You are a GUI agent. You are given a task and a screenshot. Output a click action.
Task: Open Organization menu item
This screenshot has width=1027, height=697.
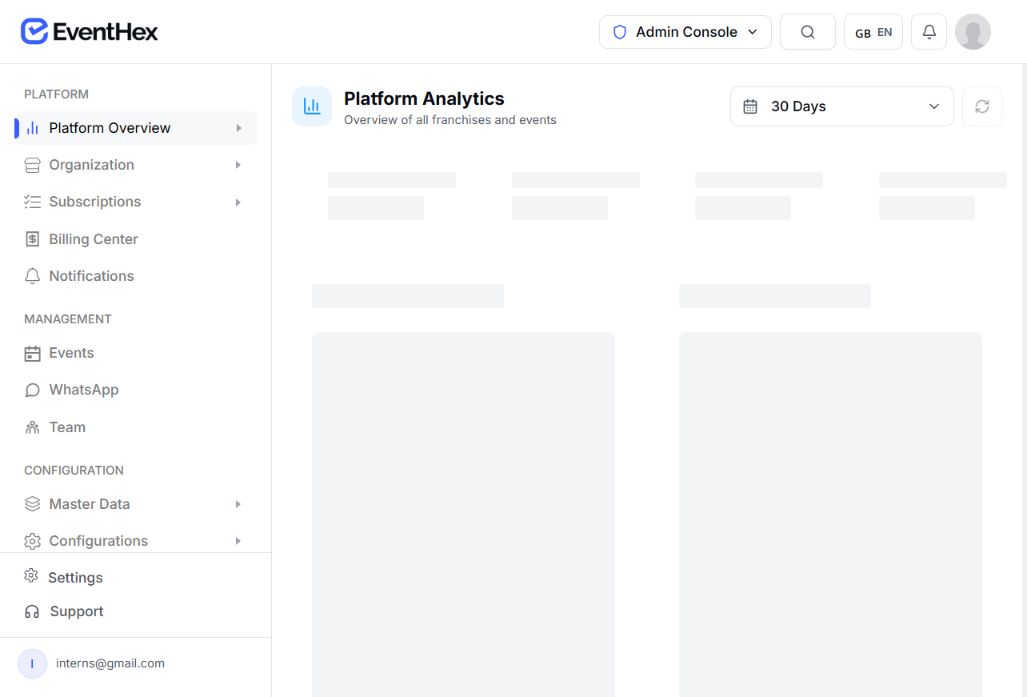point(136,164)
